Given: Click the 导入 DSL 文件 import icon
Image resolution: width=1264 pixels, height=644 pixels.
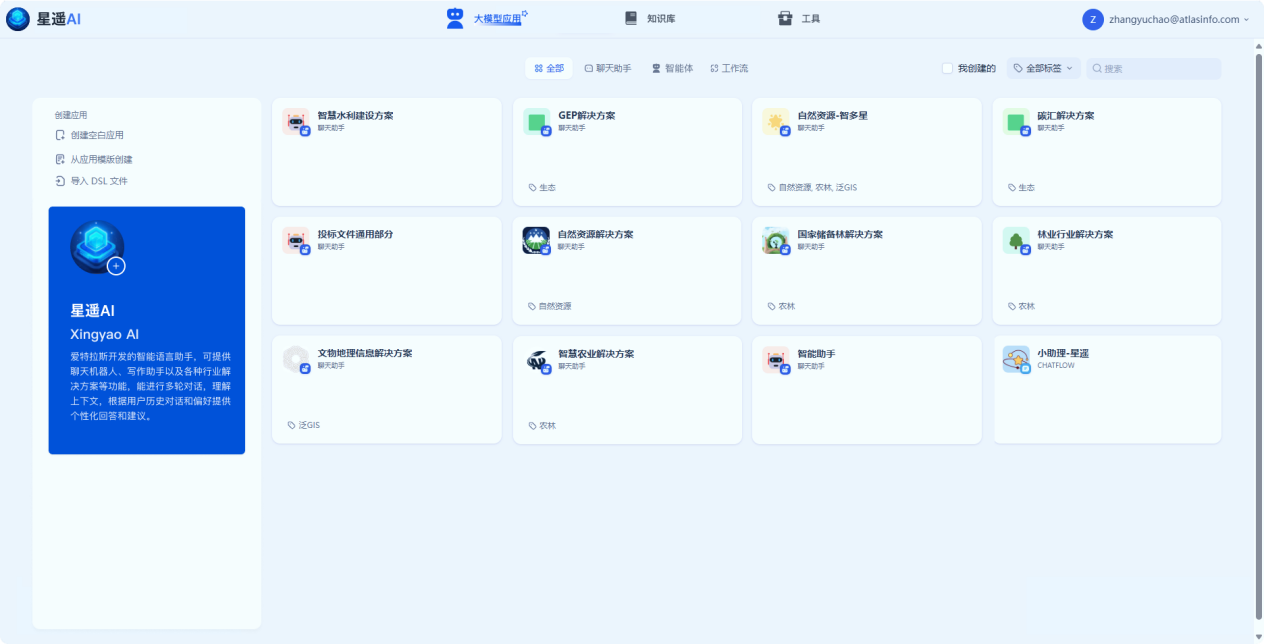Looking at the screenshot, I should tap(60, 181).
